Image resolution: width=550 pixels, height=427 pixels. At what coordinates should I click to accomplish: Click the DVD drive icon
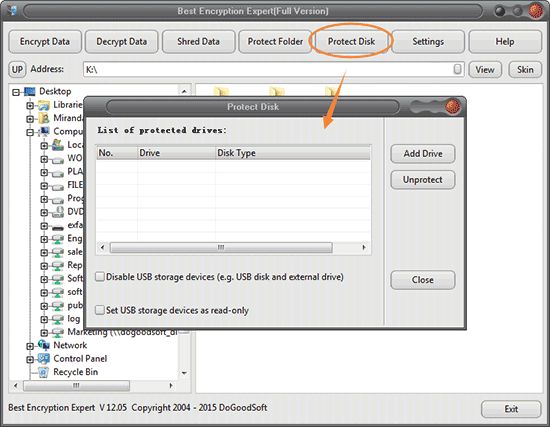tap(58, 212)
